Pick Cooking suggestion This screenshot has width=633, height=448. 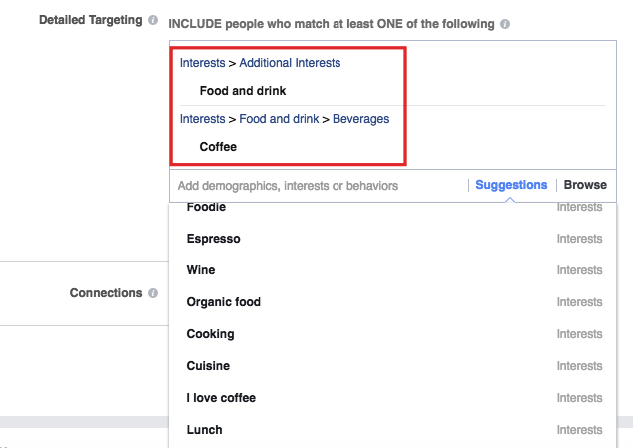tap(393, 334)
